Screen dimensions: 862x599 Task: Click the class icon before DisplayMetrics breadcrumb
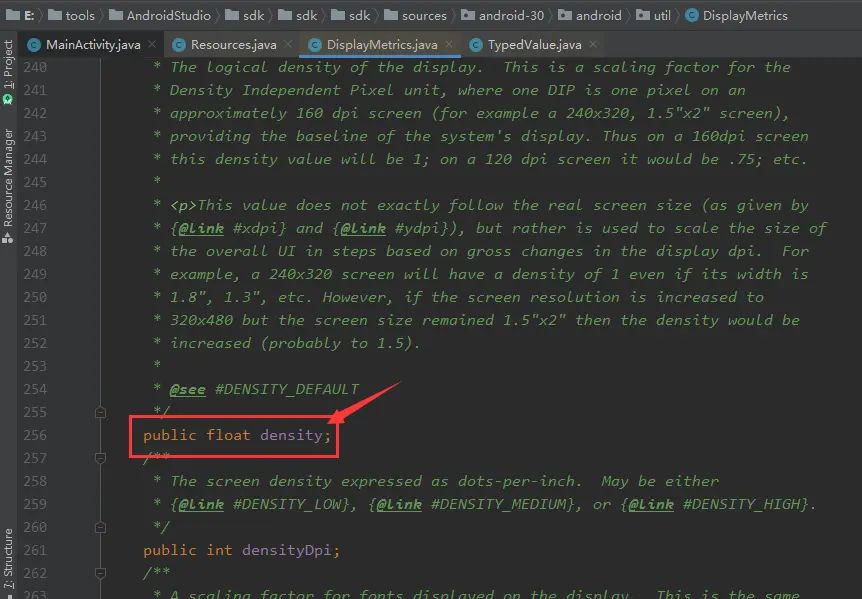coord(692,15)
